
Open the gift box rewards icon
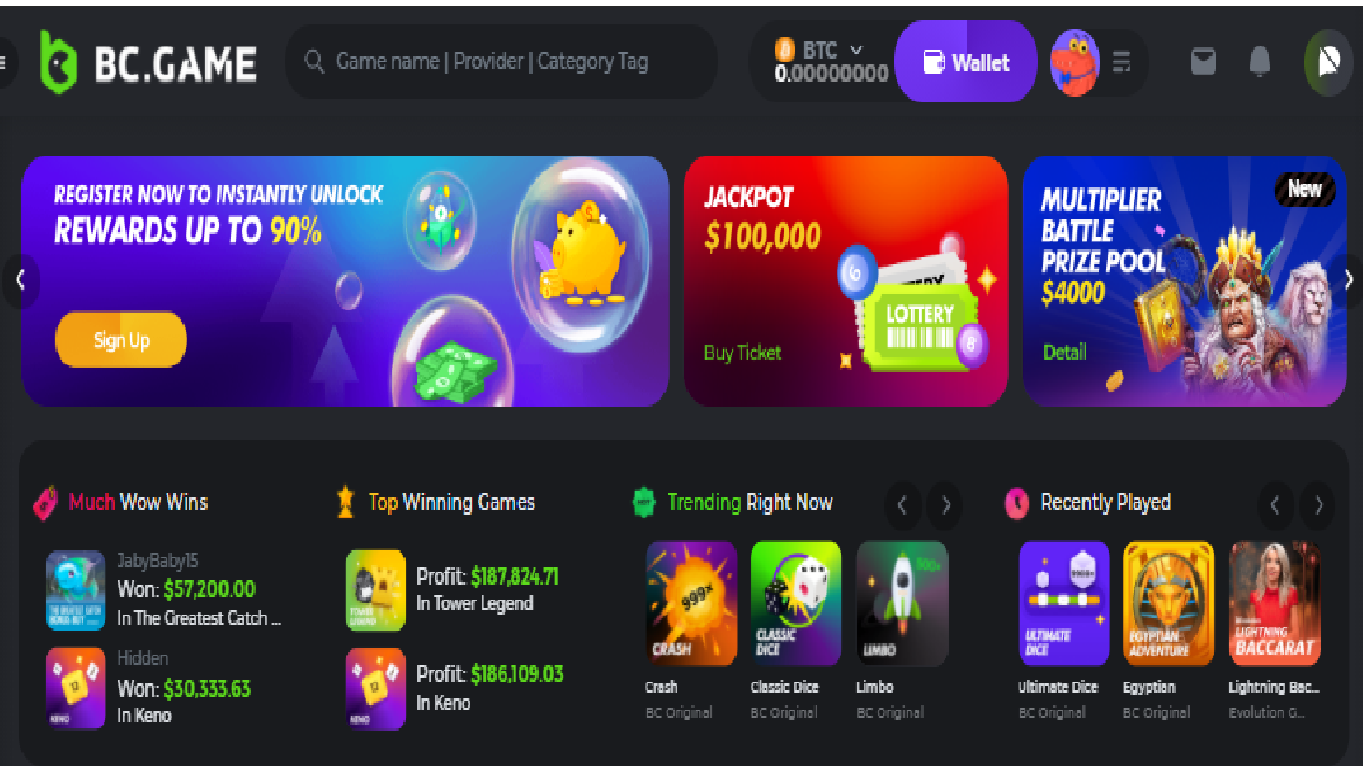(x=1204, y=62)
